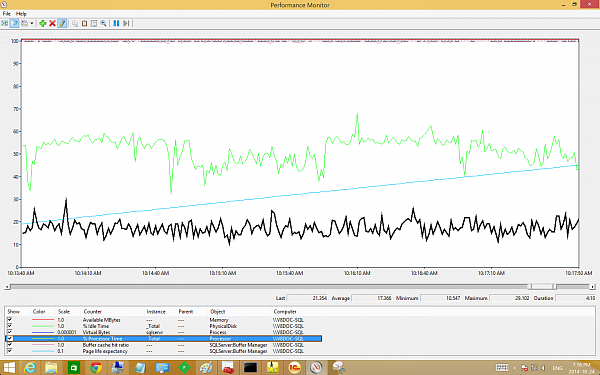600x375 pixels.
Task: Click the time range slider right handle
Action: (x=554, y=286)
